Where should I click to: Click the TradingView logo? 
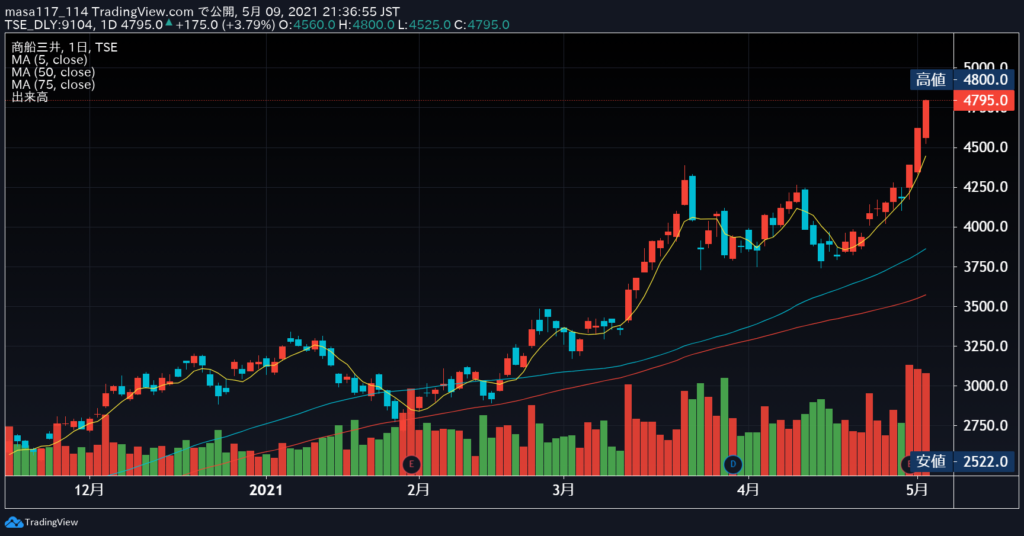point(42,522)
